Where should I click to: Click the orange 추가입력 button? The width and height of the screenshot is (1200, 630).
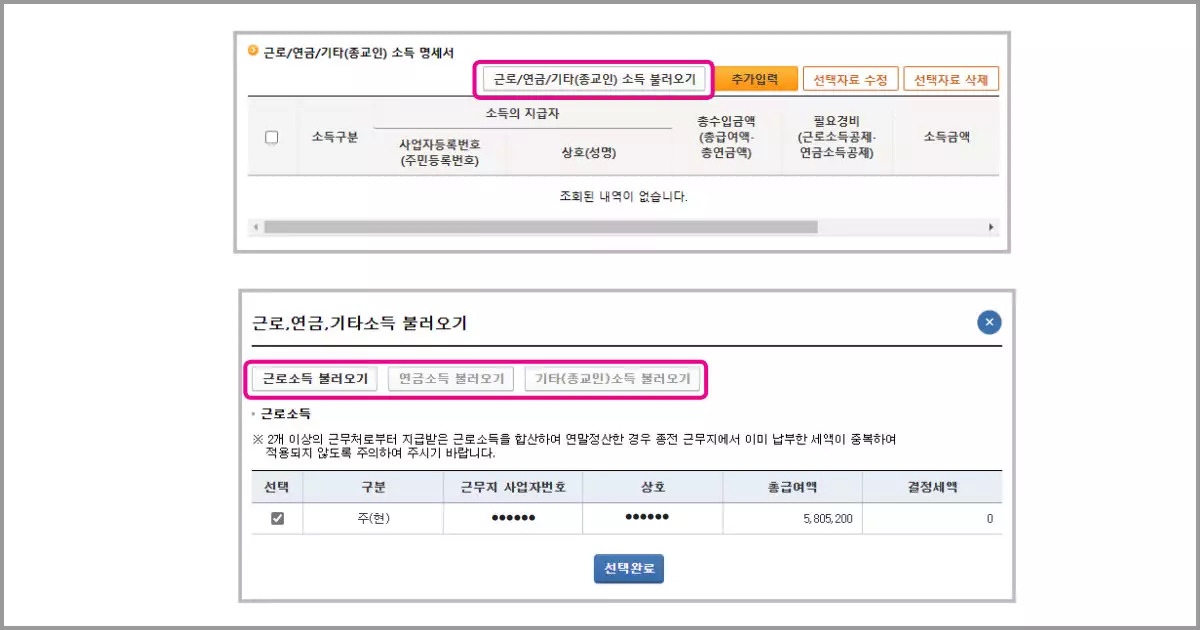759,78
